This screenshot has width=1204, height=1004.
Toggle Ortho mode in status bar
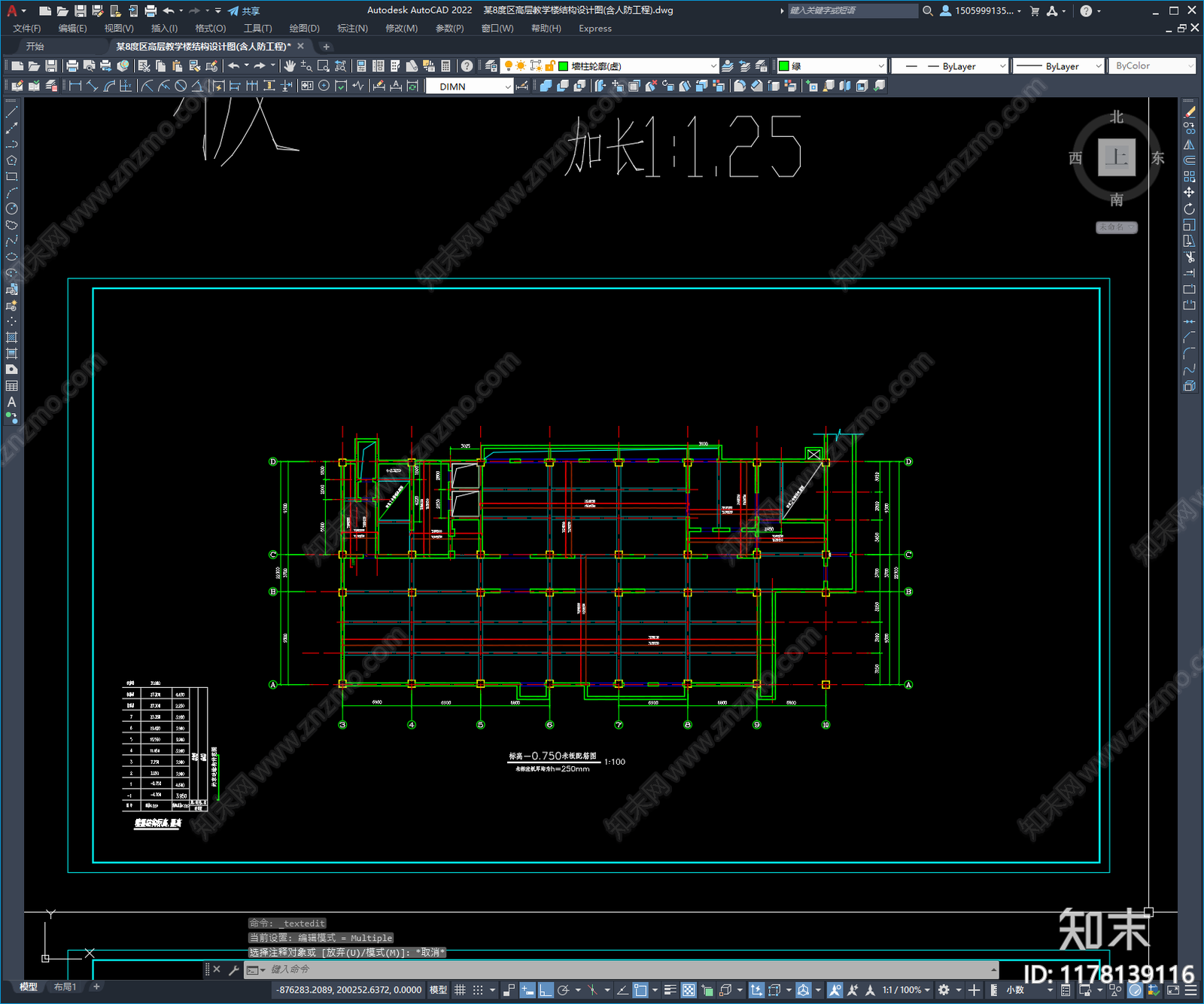click(x=546, y=990)
